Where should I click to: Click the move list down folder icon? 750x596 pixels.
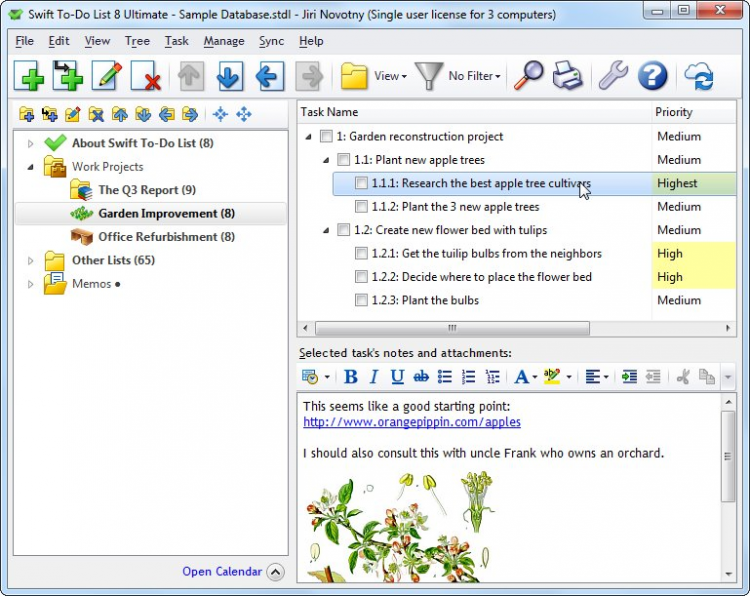pos(143,114)
